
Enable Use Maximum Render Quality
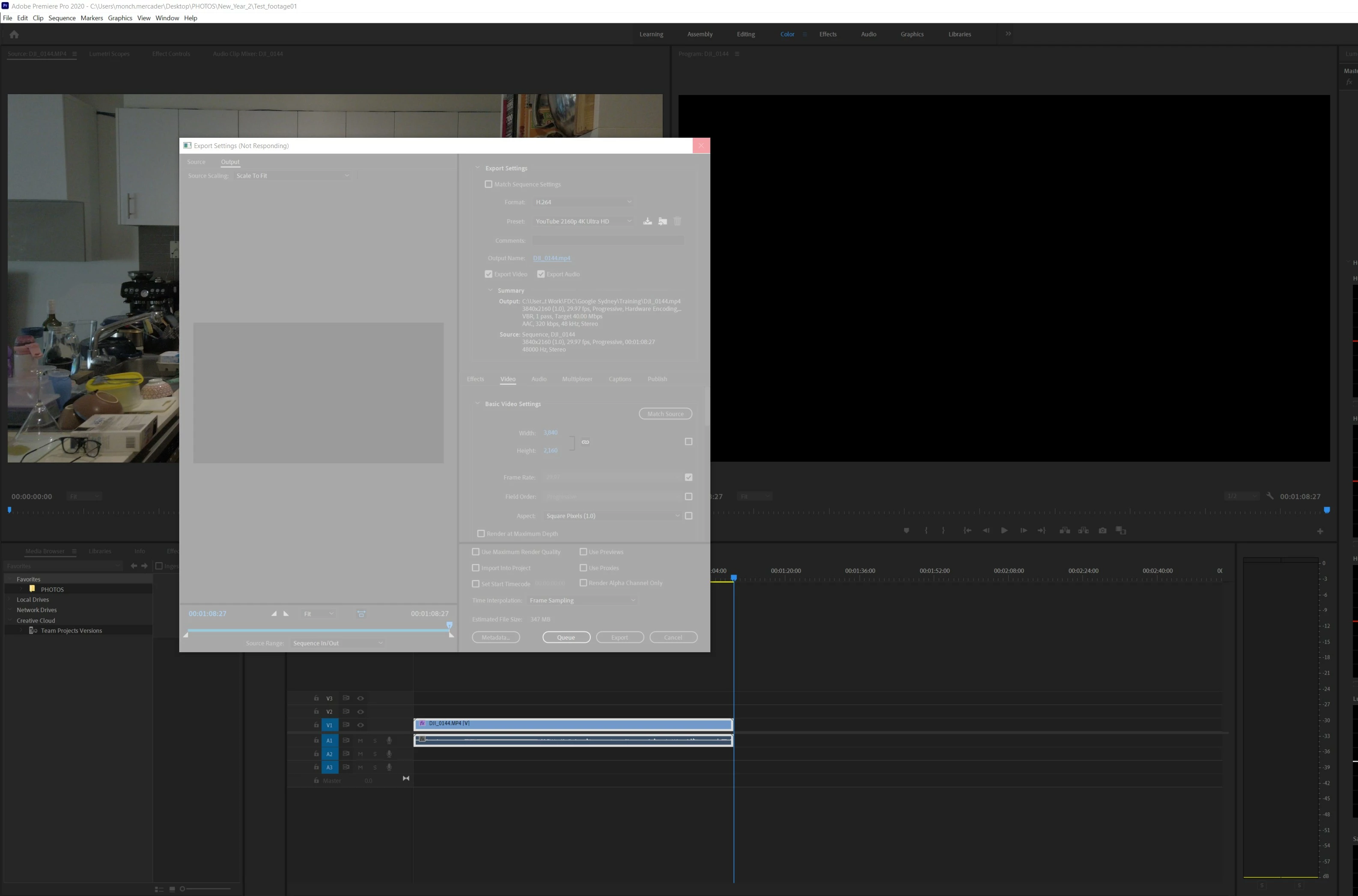[476, 552]
